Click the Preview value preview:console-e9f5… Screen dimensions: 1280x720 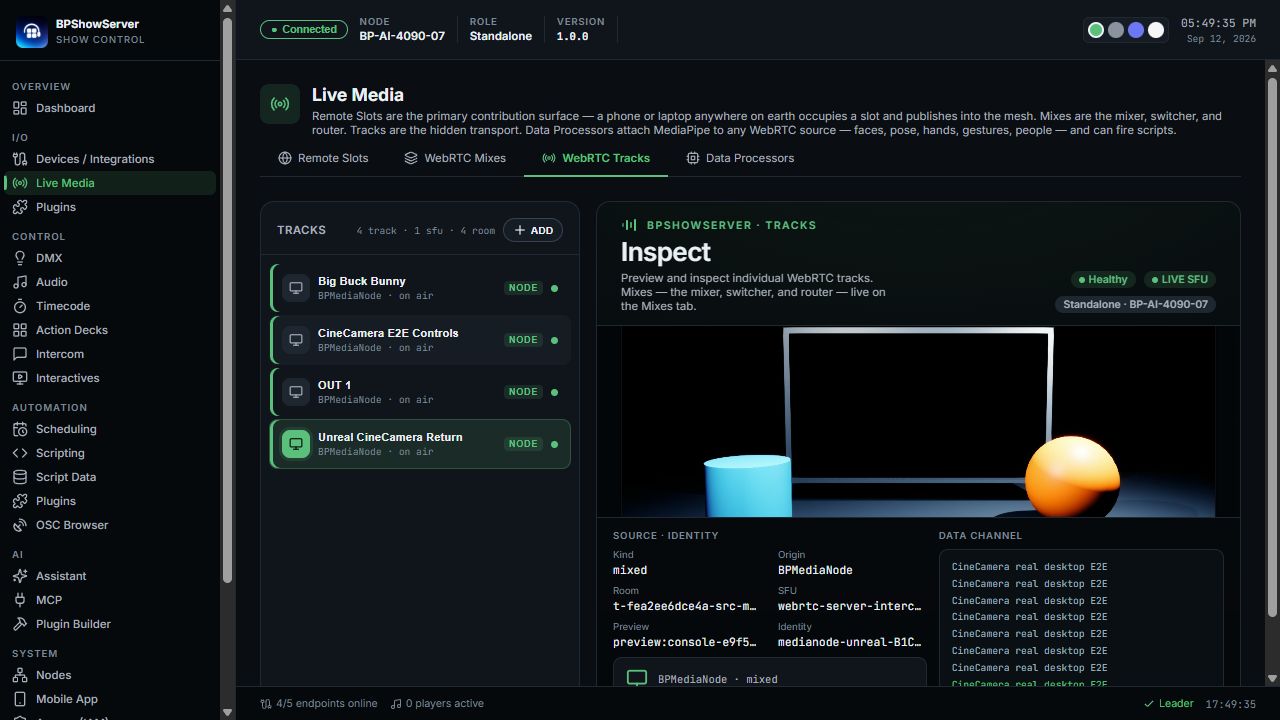(x=684, y=642)
